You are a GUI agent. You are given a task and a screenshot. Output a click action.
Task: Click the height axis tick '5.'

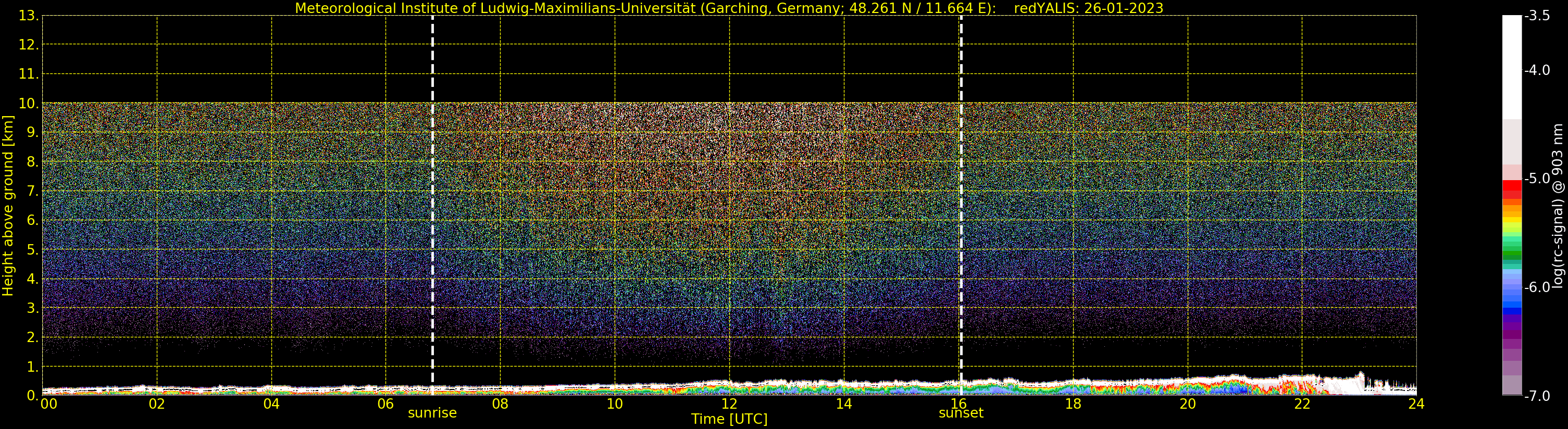point(33,249)
